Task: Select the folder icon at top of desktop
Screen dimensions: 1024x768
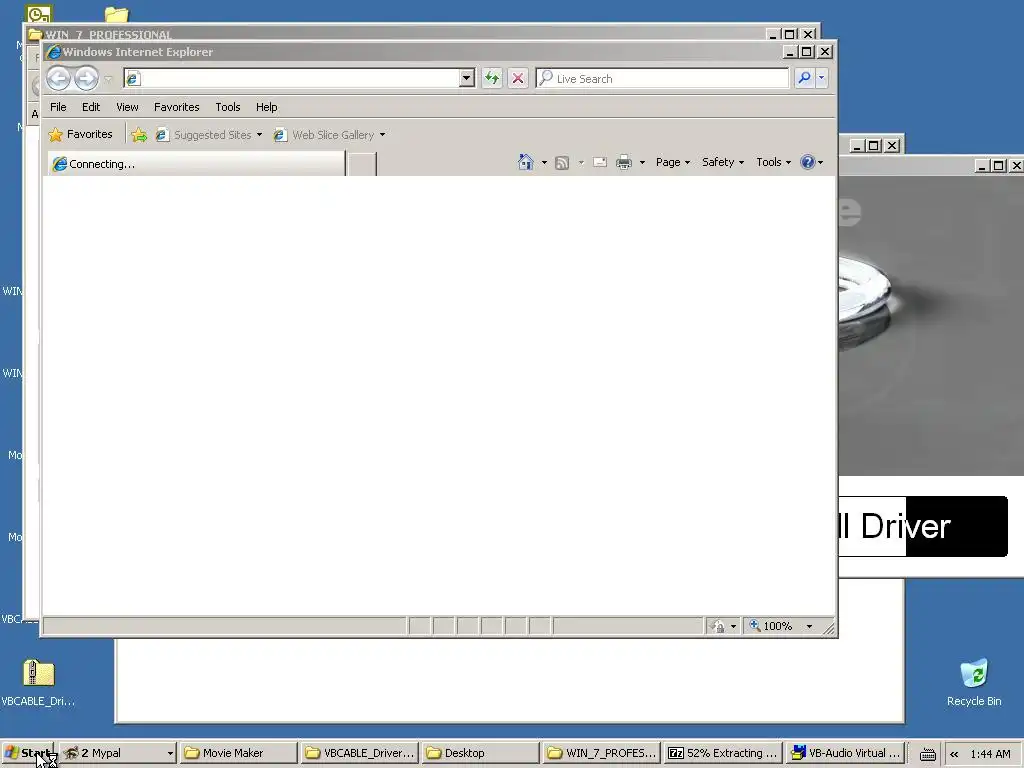Action: click(x=117, y=14)
